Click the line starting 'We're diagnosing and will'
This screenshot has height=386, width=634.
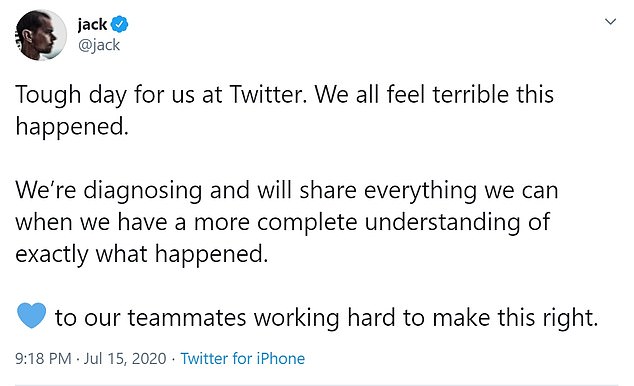click(x=287, y=191)
